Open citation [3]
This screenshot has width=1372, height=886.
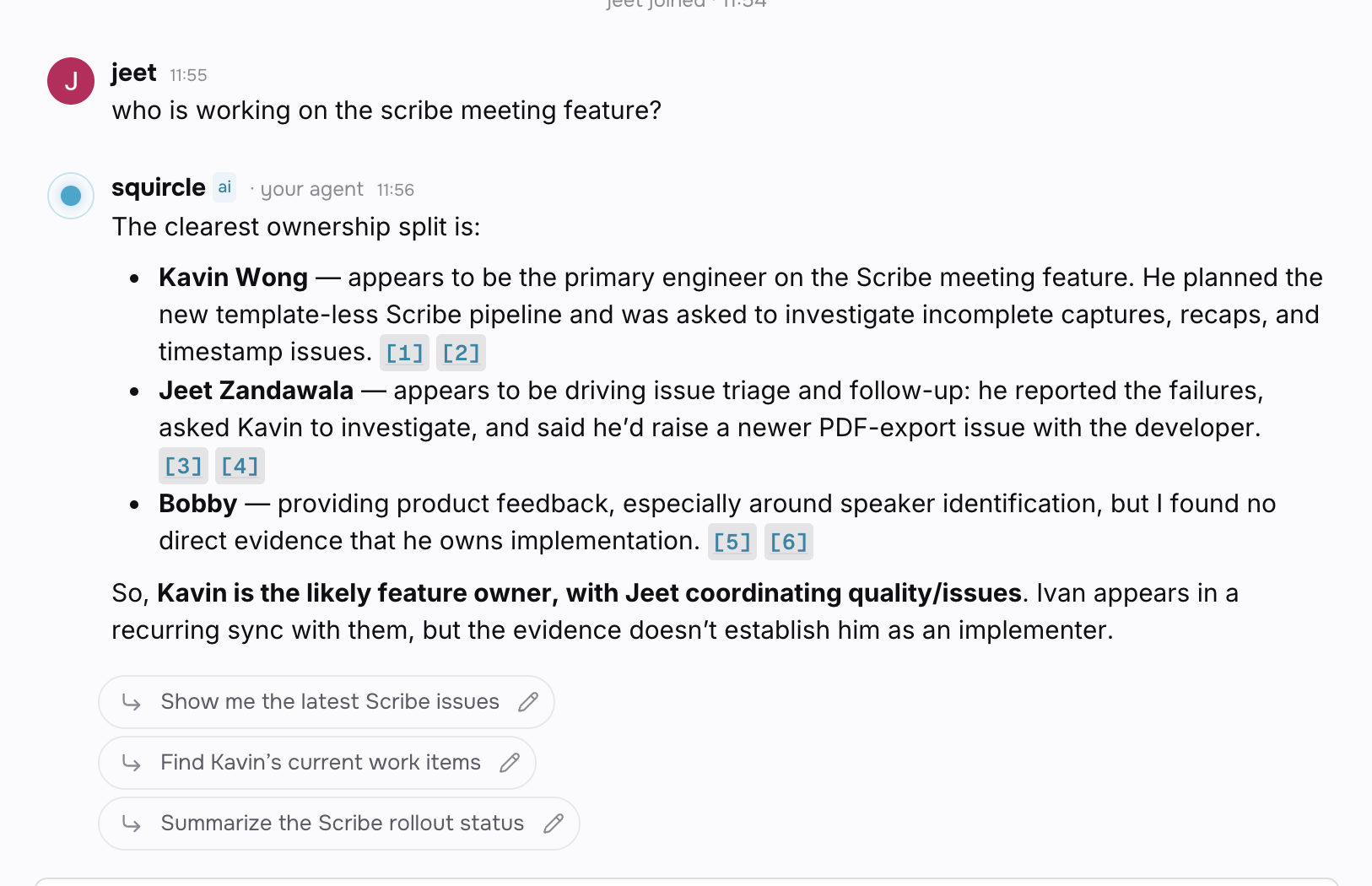(x=183, y=466)
